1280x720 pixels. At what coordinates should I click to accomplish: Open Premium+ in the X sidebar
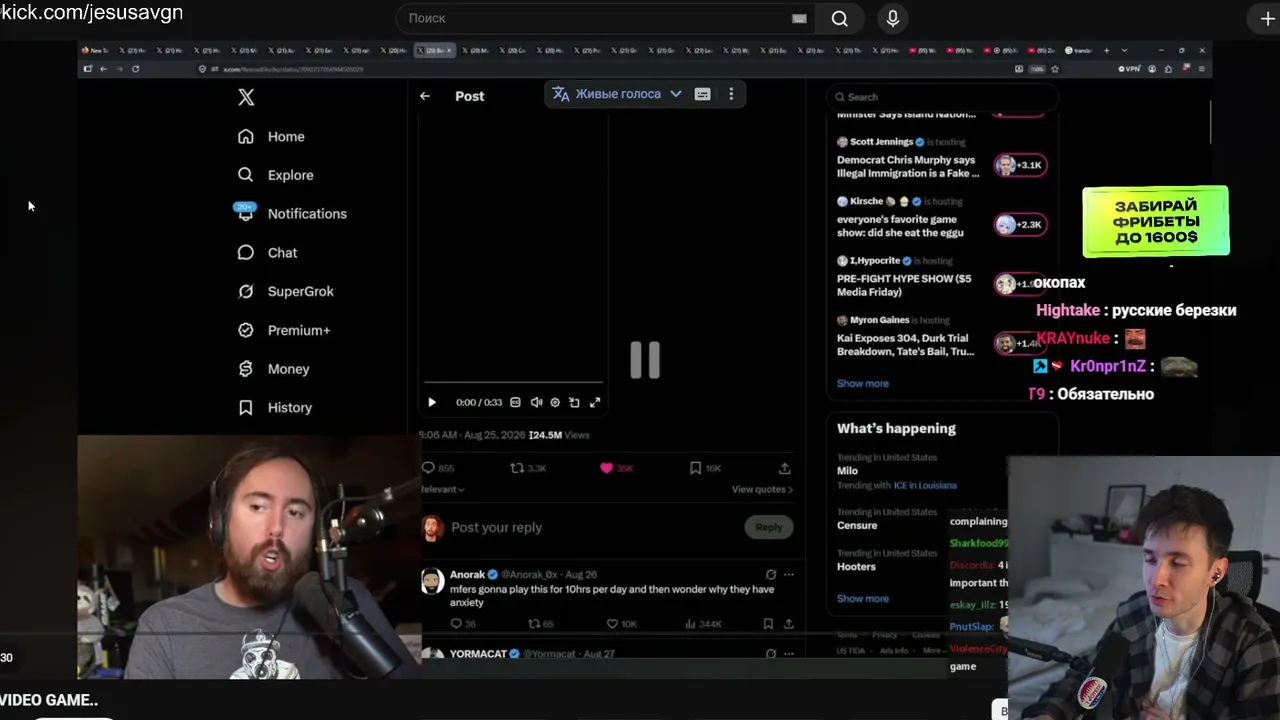click(x=283, y=331)
